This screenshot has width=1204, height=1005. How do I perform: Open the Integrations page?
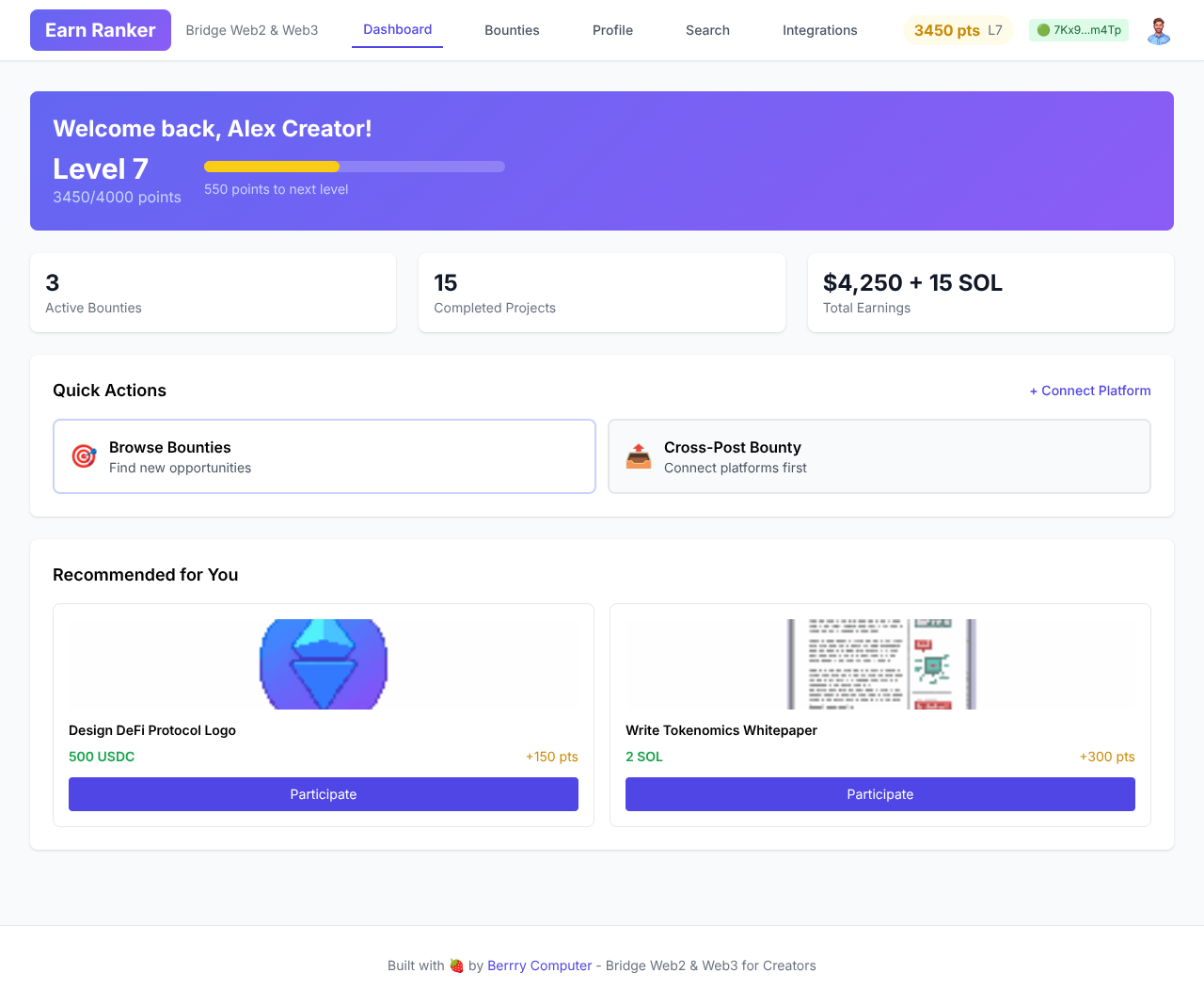tap(819, 29)
